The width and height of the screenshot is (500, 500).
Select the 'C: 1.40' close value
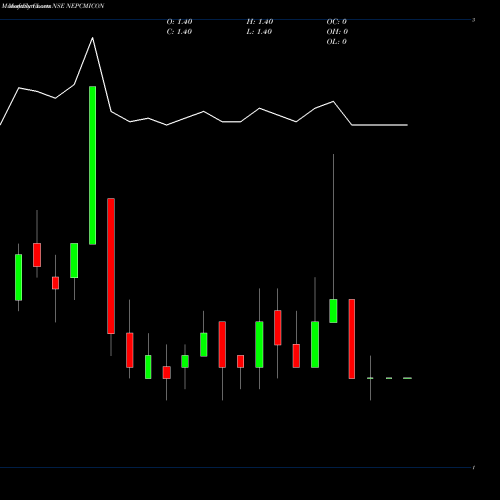[x=179, y=32]
